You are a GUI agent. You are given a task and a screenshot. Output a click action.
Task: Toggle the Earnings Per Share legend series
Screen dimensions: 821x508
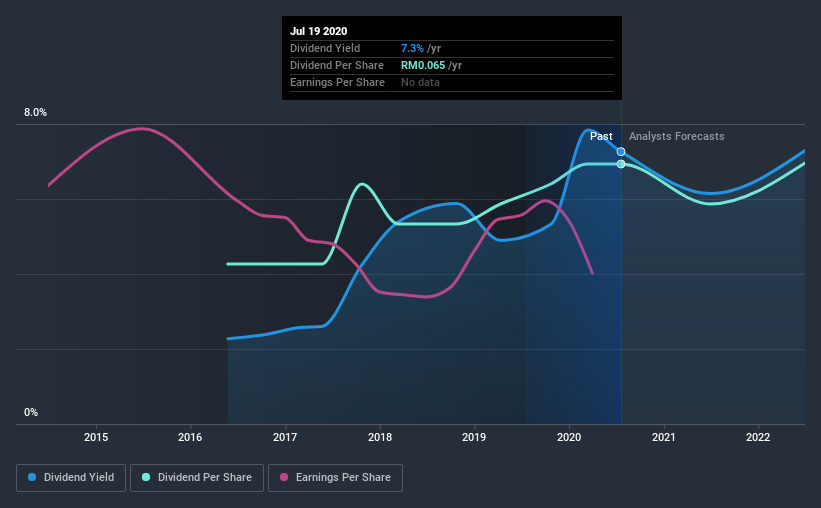click(x=335, y=478)
